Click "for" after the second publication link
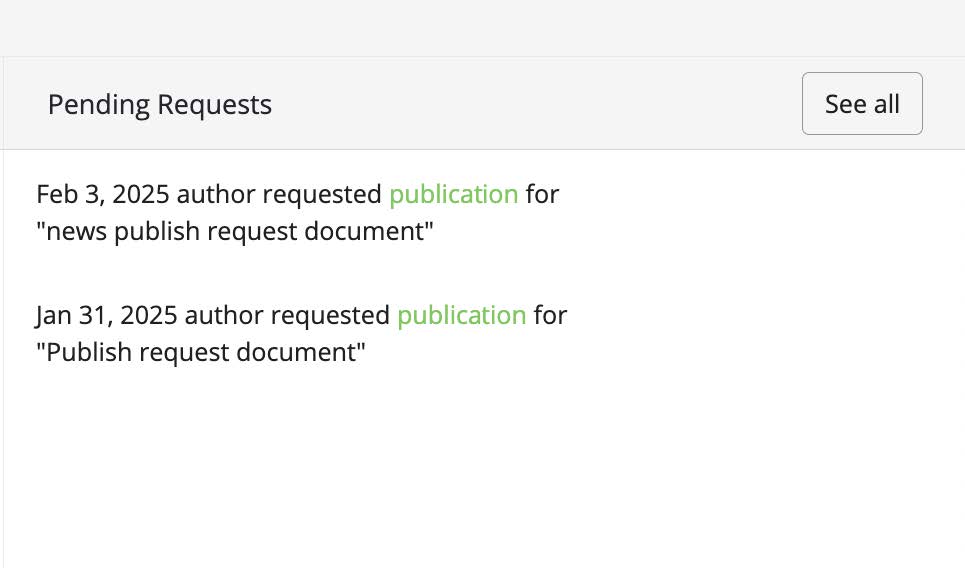The height and width of the screenshot is (568, 965). 550,315
